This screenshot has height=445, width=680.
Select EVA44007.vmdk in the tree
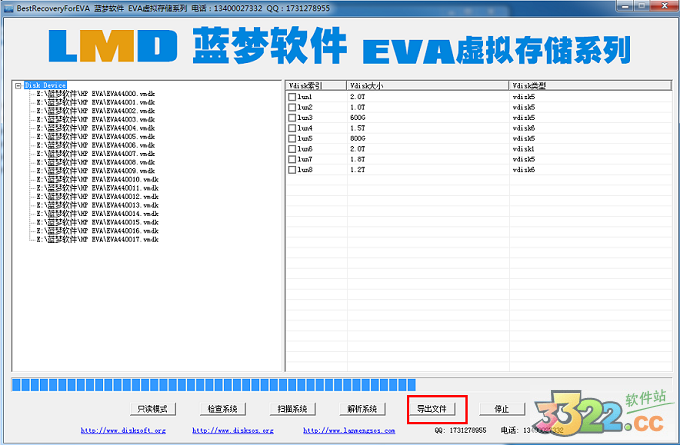(96, 154)
